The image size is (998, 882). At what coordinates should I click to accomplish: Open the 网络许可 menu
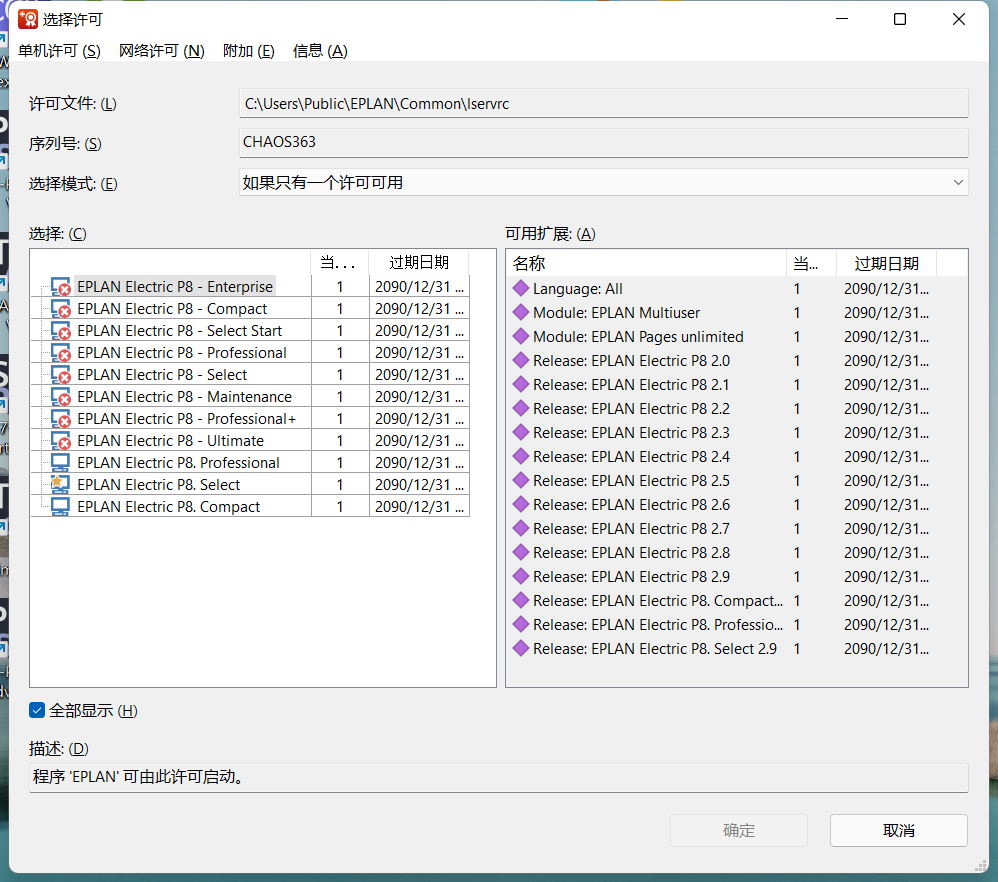[x=161, y=51]
